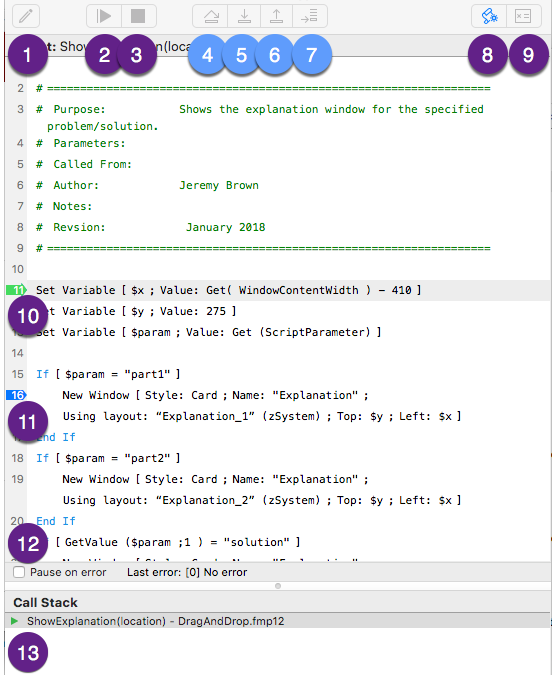
Task: Click line number 19 in the gutter
Action: click(17, 479)
